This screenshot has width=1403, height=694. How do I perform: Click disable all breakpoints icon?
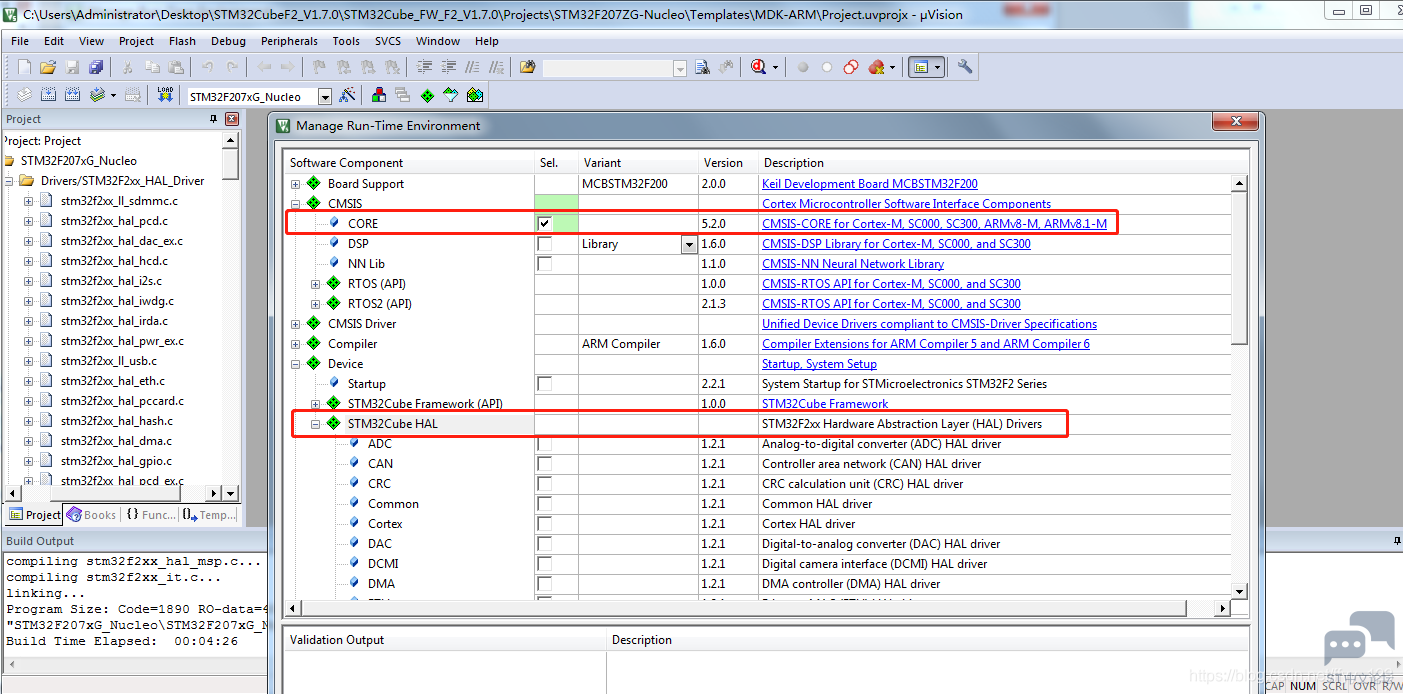pyautogui.click(x=851, y=67)
